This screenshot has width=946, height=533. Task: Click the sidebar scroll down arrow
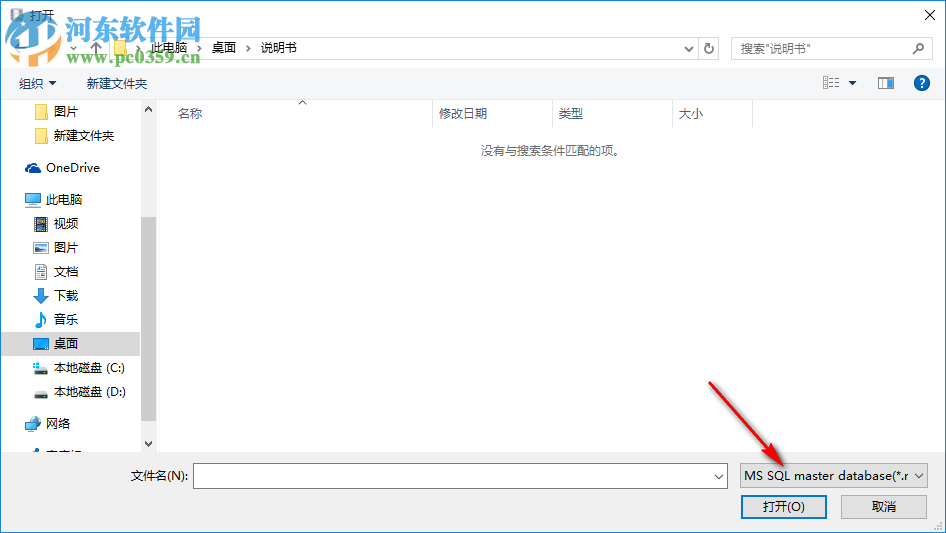[148, 444]
